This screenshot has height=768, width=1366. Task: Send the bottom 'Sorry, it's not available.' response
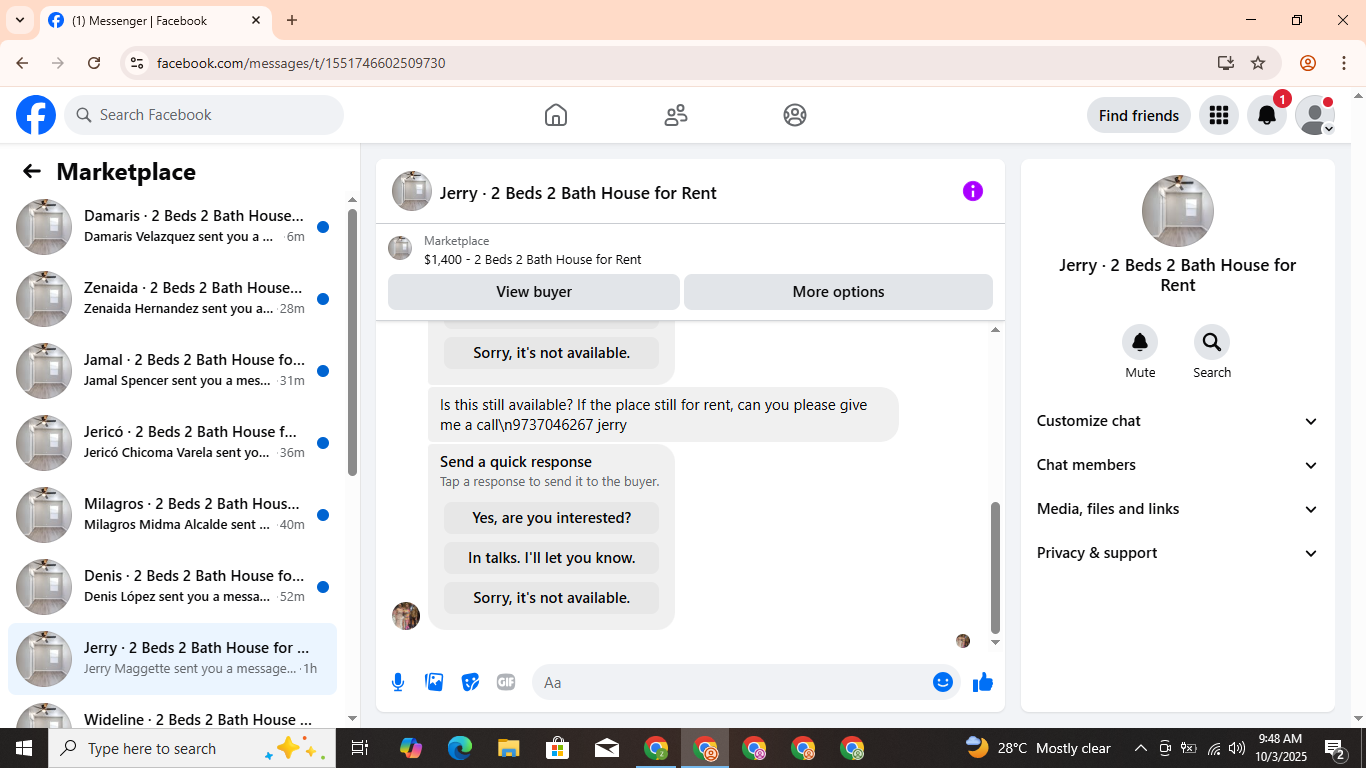552,598
